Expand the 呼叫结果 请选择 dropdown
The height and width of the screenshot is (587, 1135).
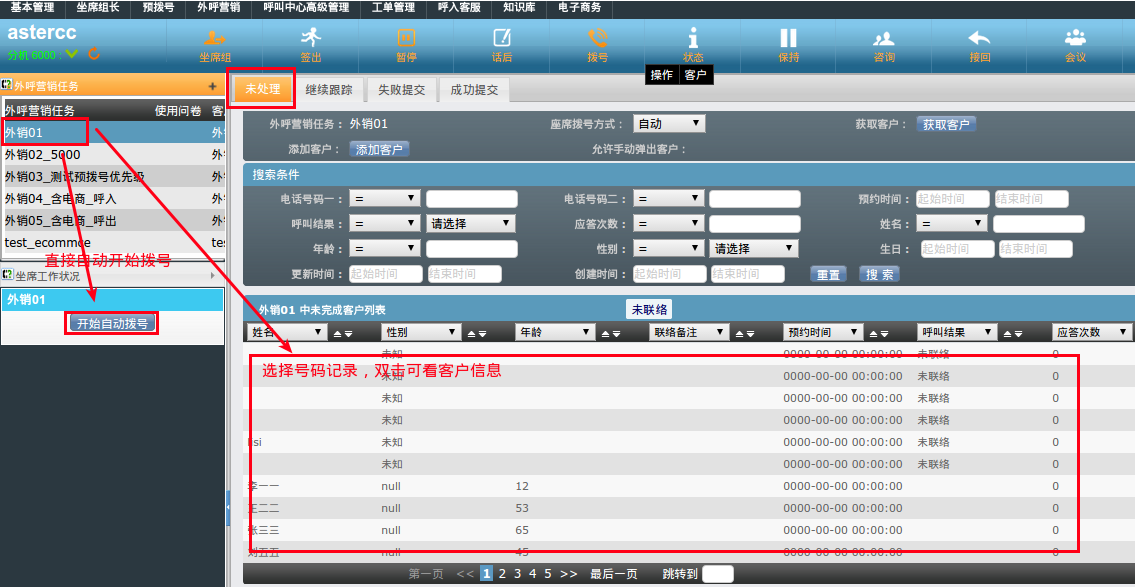[x=472, y=224]
